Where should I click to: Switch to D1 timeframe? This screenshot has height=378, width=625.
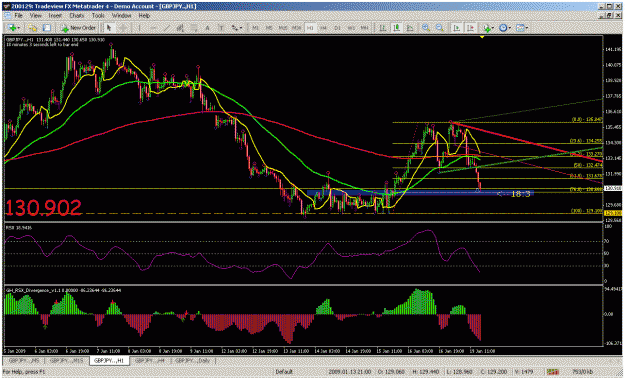337,28
